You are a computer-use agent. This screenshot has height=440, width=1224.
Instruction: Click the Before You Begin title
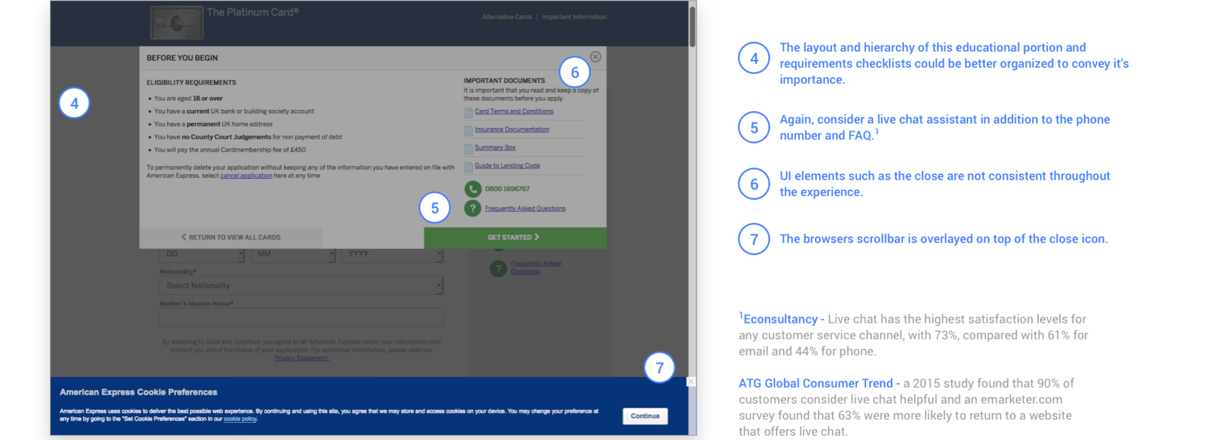pos(182,58)
